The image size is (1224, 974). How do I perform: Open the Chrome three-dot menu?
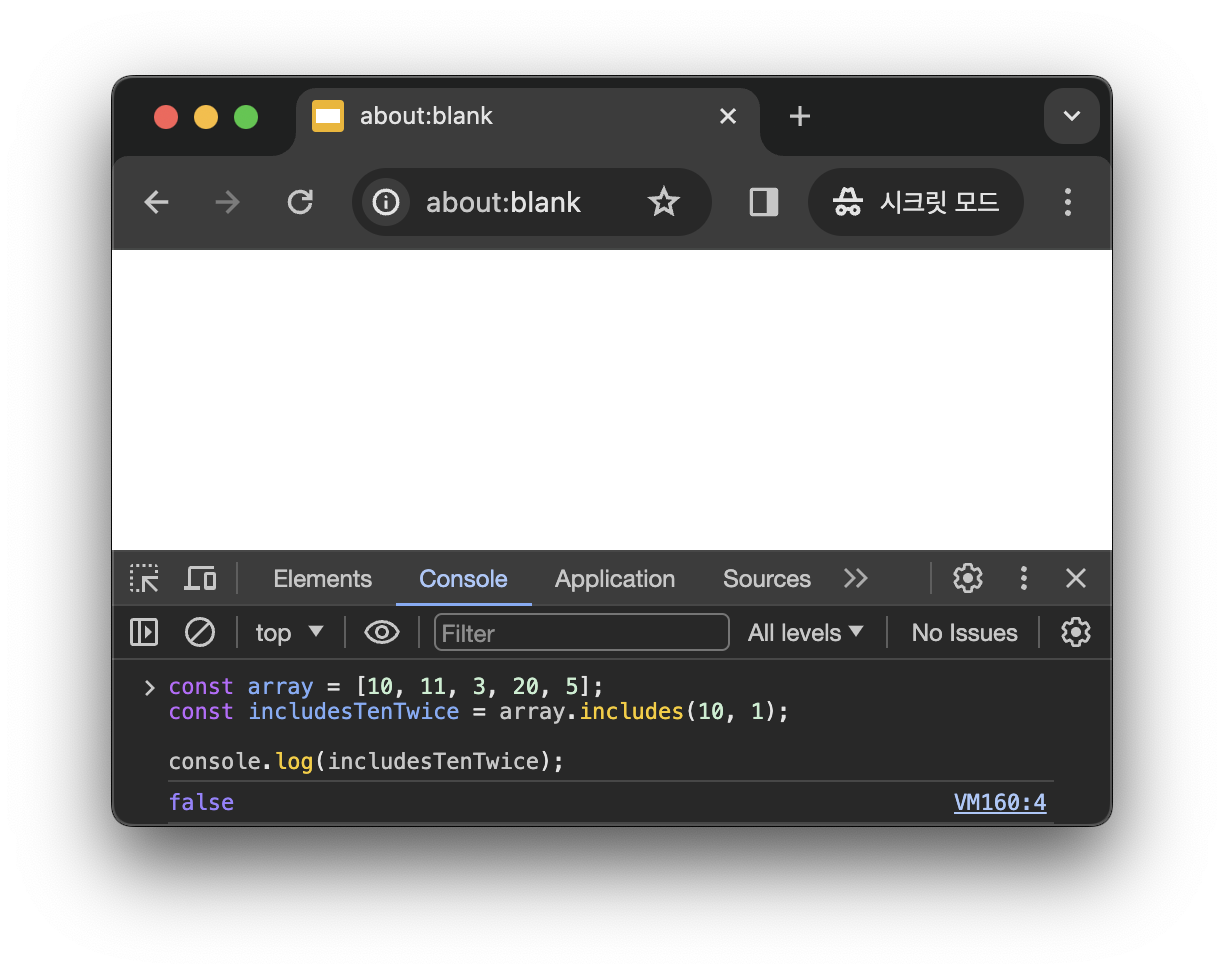coord(1067,202)
